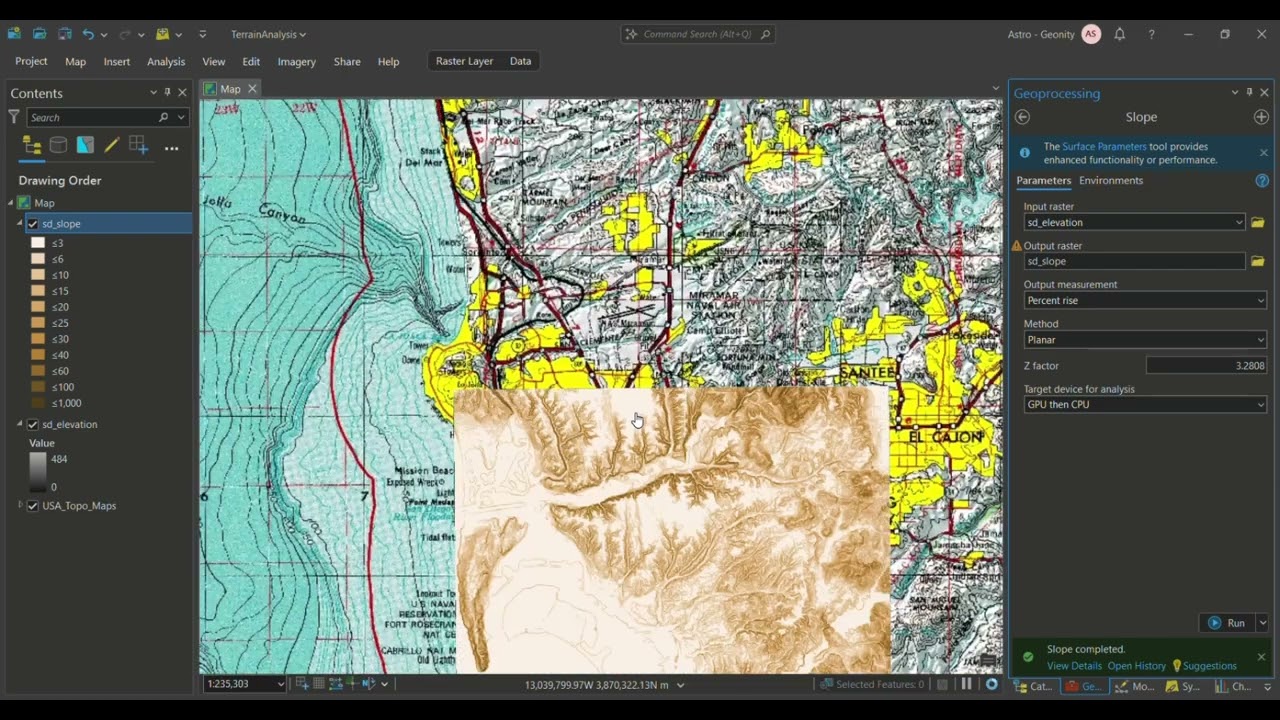Viewport: 1280px width, 720px height.
Task: Uncheck the sd_slope layer visibility checkbox
Action: 33,224
